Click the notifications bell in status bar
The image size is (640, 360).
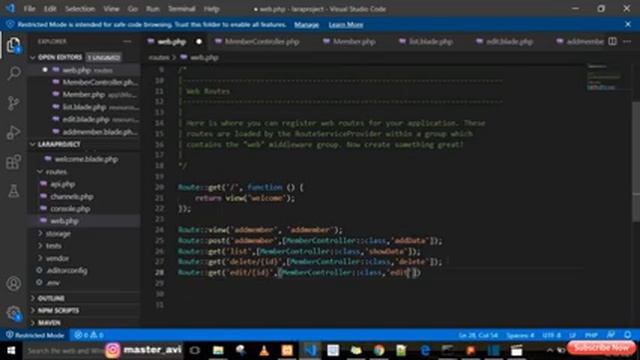(628, 335)
